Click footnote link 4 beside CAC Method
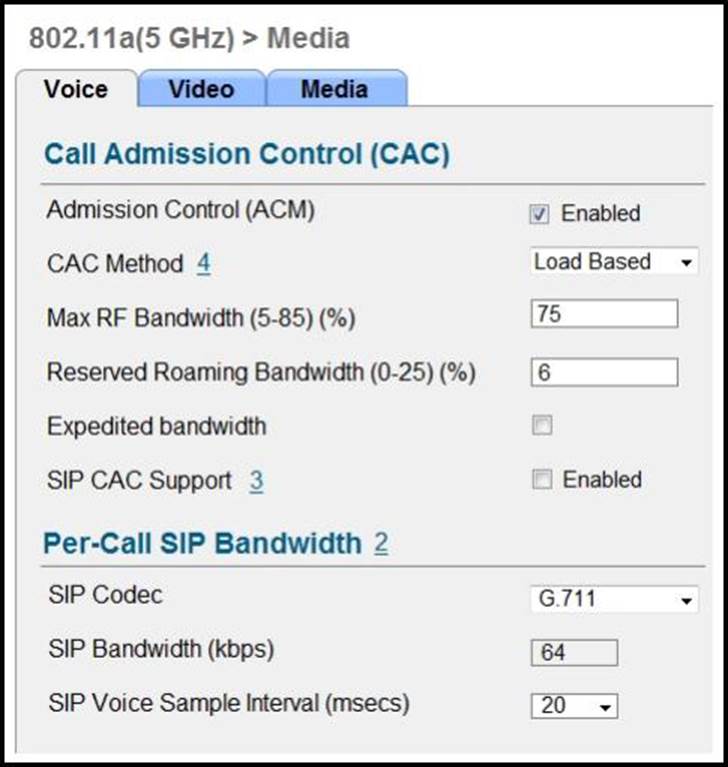 204,264
